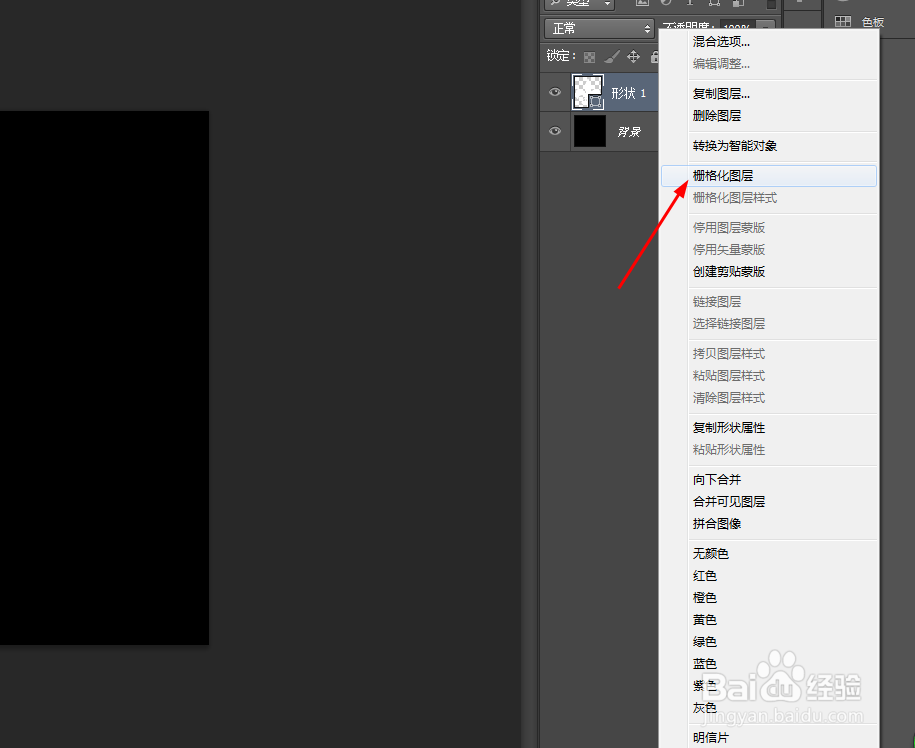Screen dimensions: 915x748
Task: Click the lock position (move arrows) icon
Action: (x=634, y=56)
